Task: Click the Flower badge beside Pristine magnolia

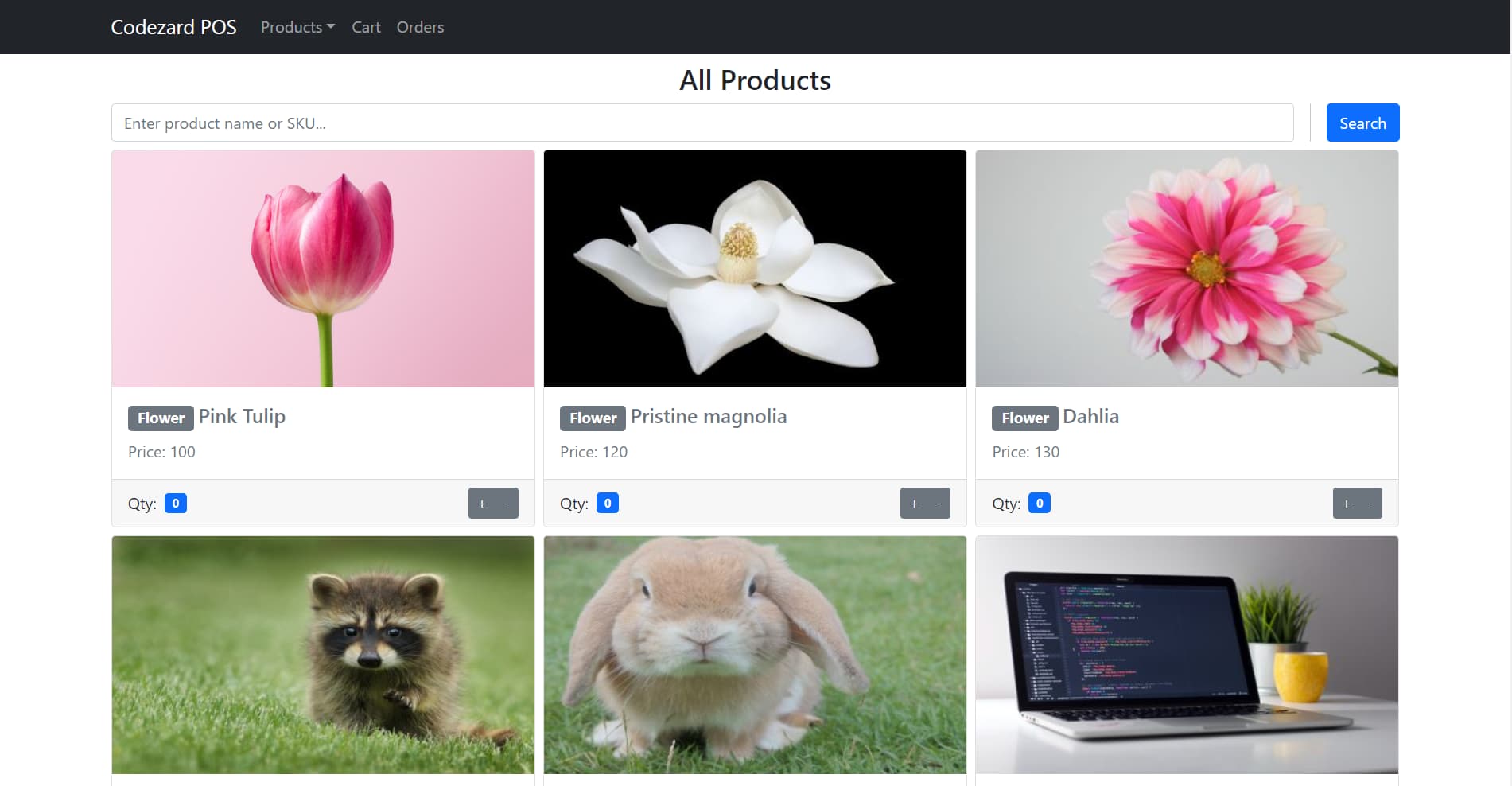Action: (593, 418)
